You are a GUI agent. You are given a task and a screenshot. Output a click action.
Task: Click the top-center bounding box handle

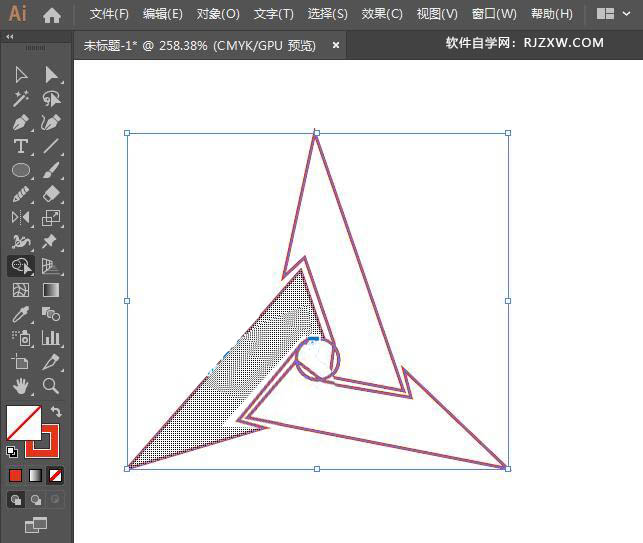[x=317, y=133]
